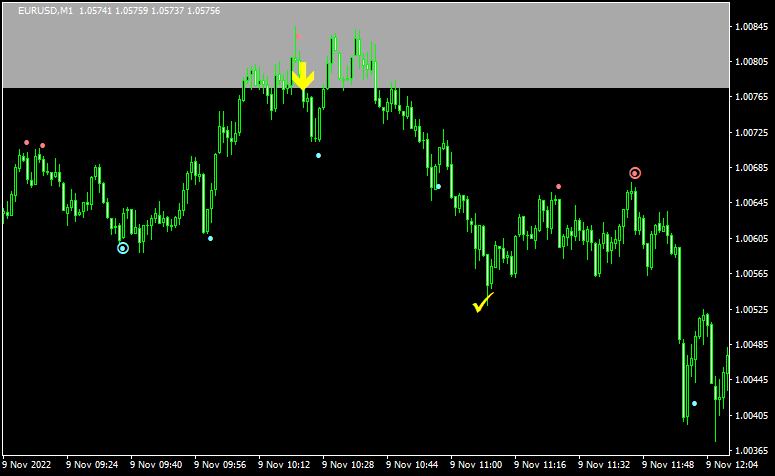The height and width of the screenshot is (476, 775).
Task: Select the cyan dot beneath the final price drop
Action: click(x=694, y=404)
